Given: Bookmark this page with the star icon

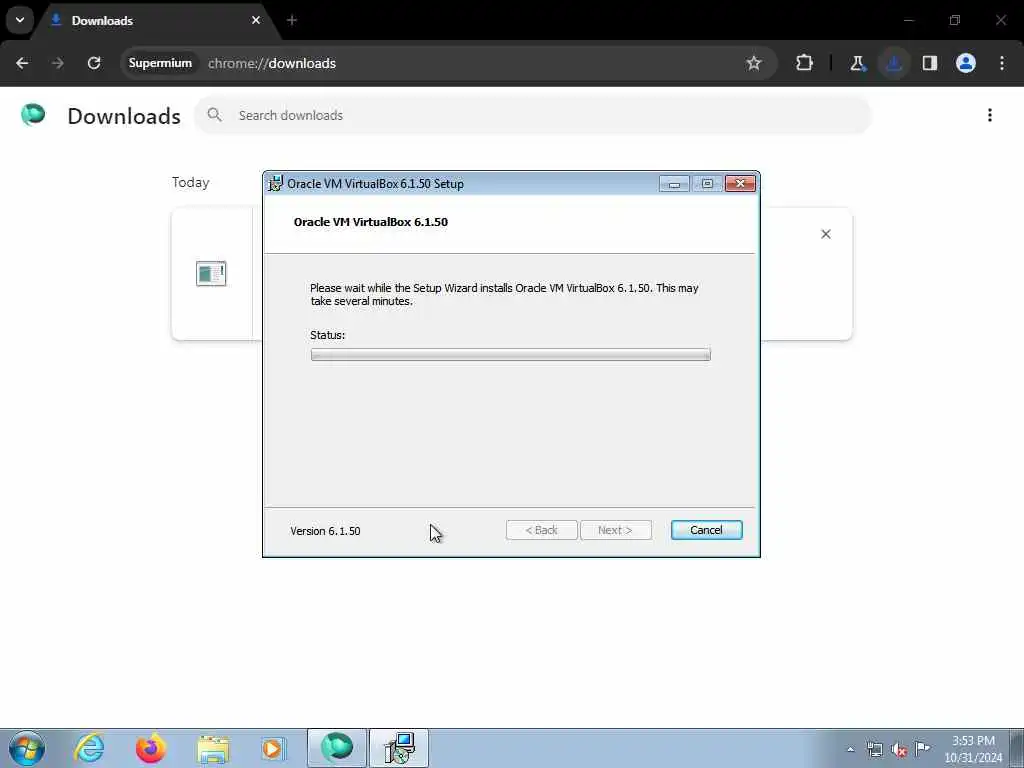Looking at the screenshot, I should click(754, 63).
